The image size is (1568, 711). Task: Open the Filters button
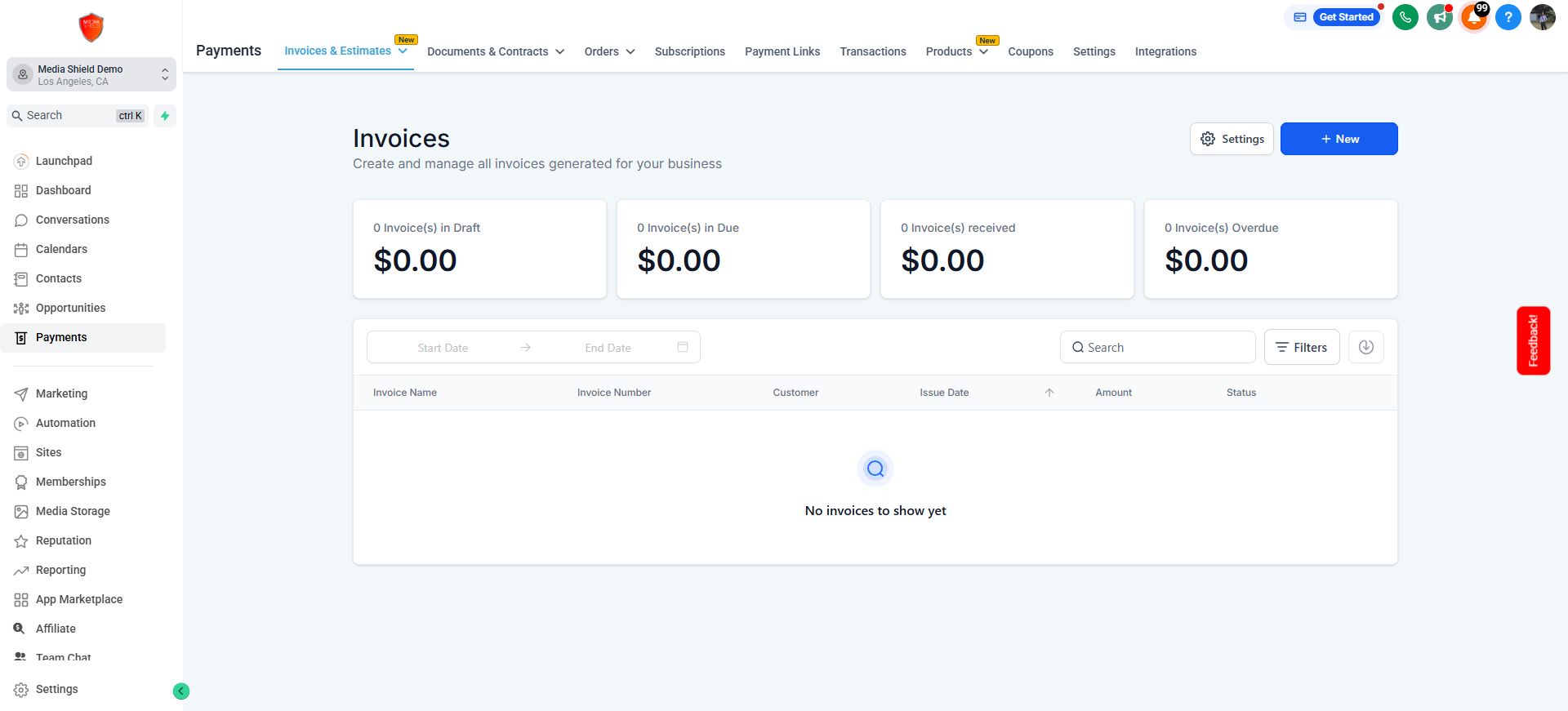(1301, 347)
